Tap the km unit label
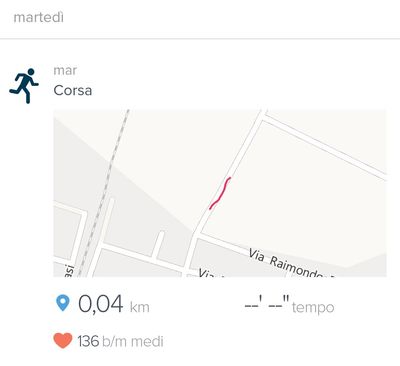 coord(139,307)
